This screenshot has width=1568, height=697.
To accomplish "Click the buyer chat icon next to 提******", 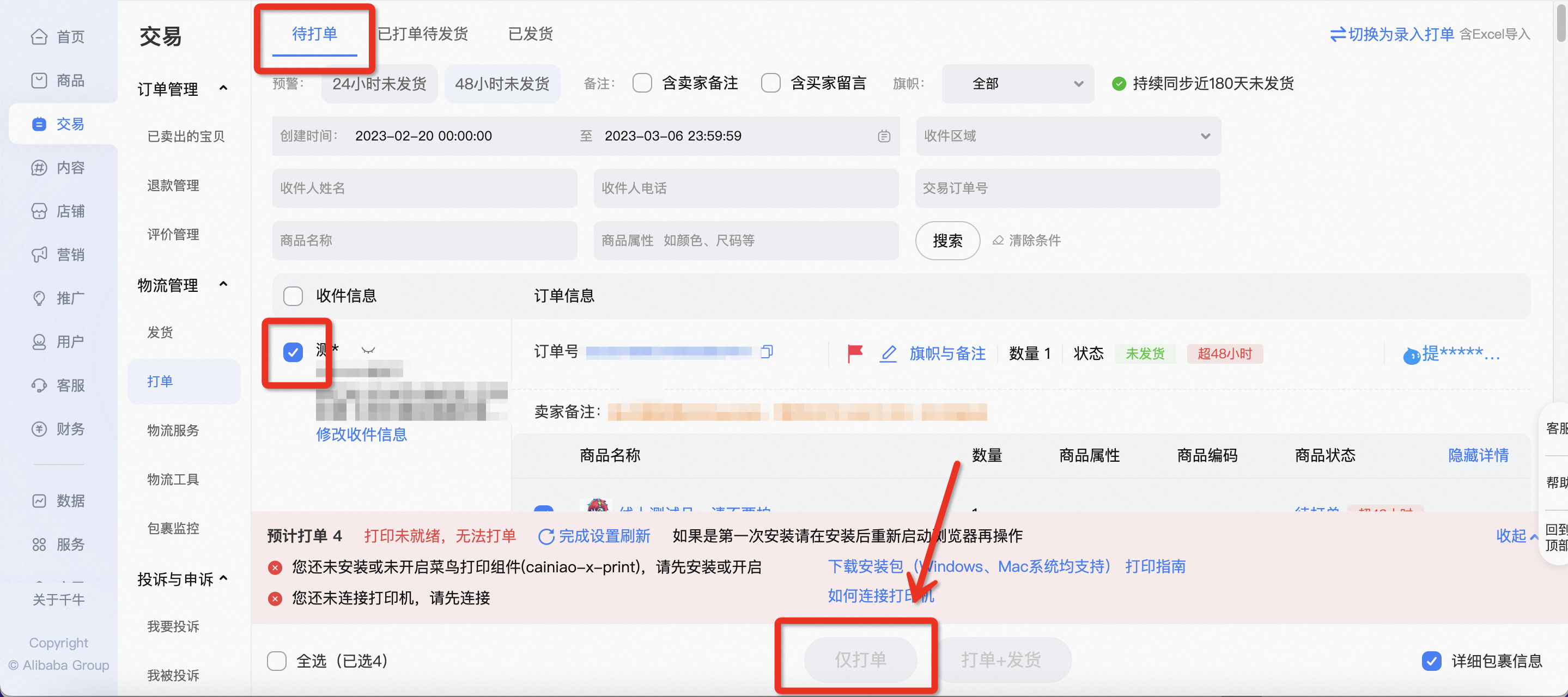I will pos(1412,355).
